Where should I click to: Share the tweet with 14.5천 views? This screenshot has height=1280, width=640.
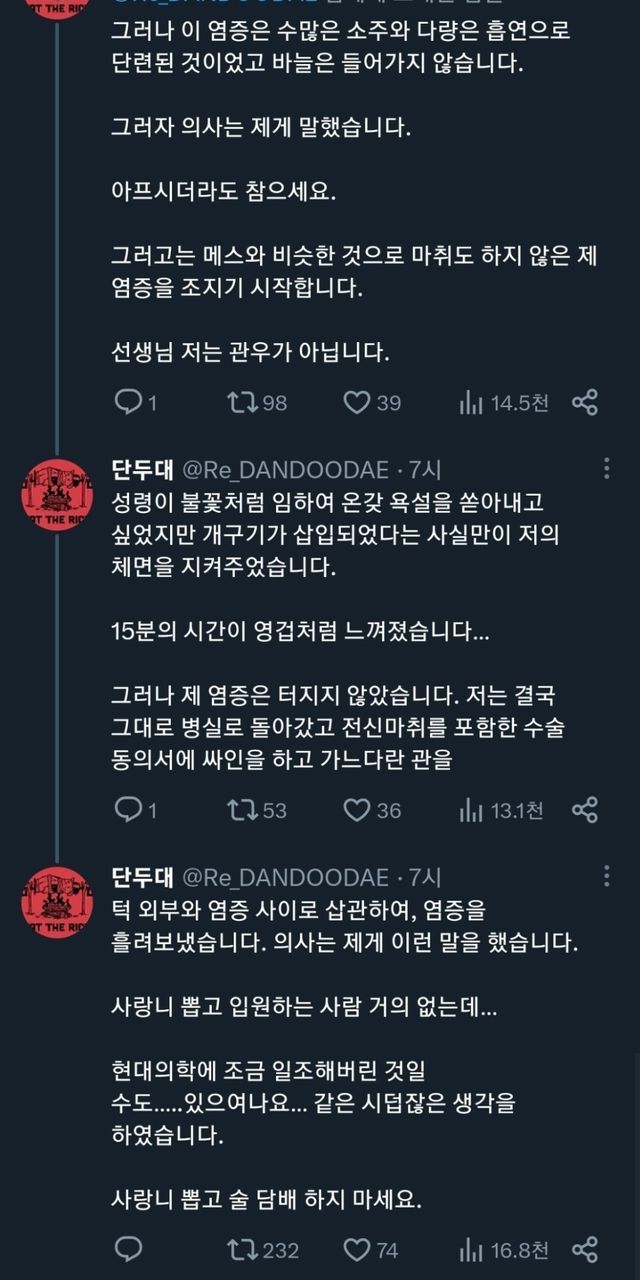(x=585, y=402)
